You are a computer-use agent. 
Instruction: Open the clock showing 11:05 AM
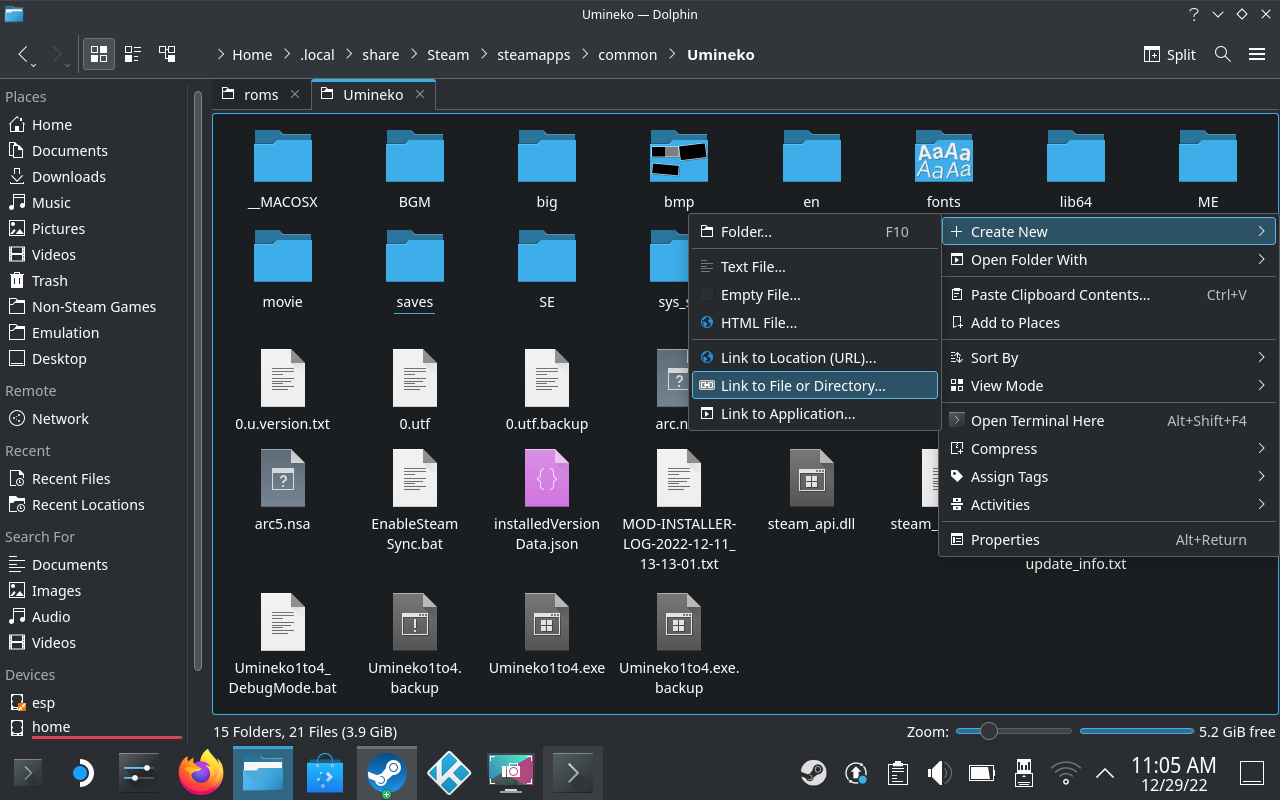click(x=1173, y=773)
